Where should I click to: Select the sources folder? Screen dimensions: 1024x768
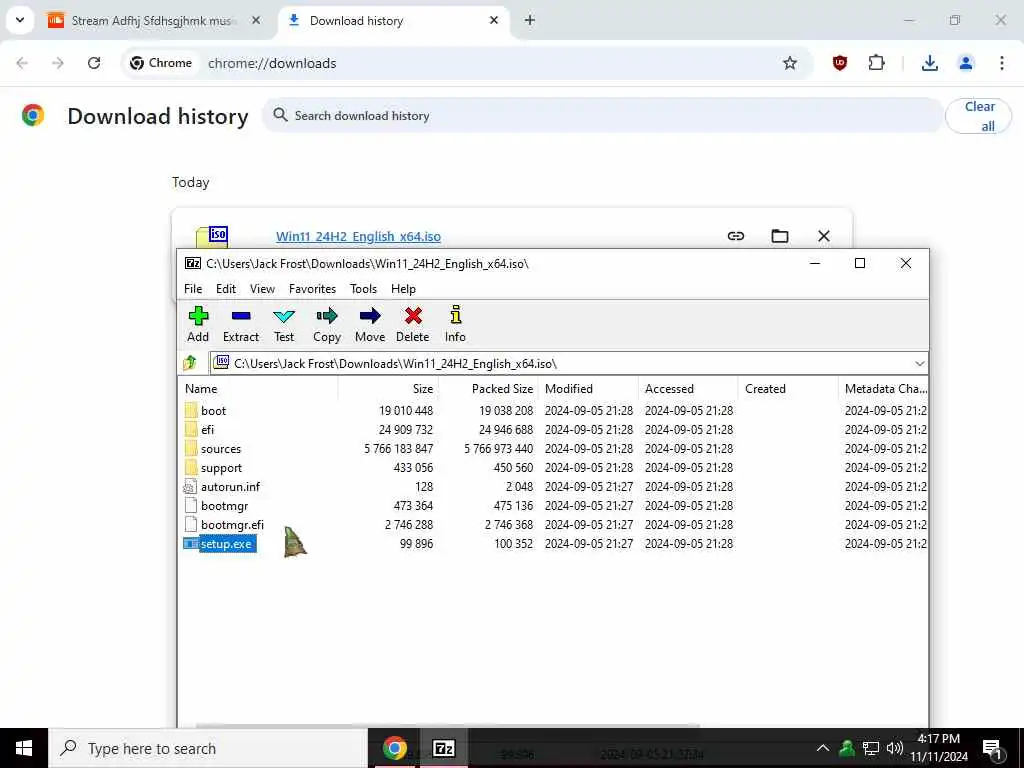point(221,449)
